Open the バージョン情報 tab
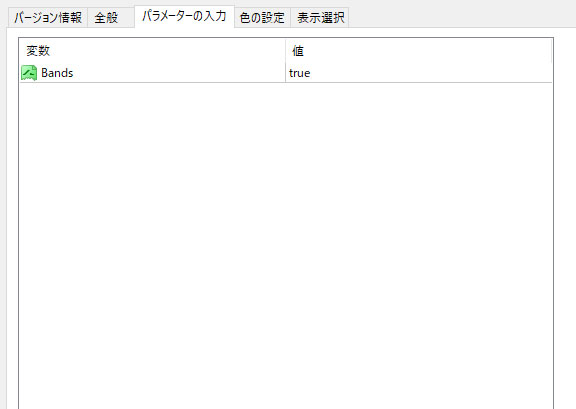The height and width of the screenshot is (409, 576). 48,18
